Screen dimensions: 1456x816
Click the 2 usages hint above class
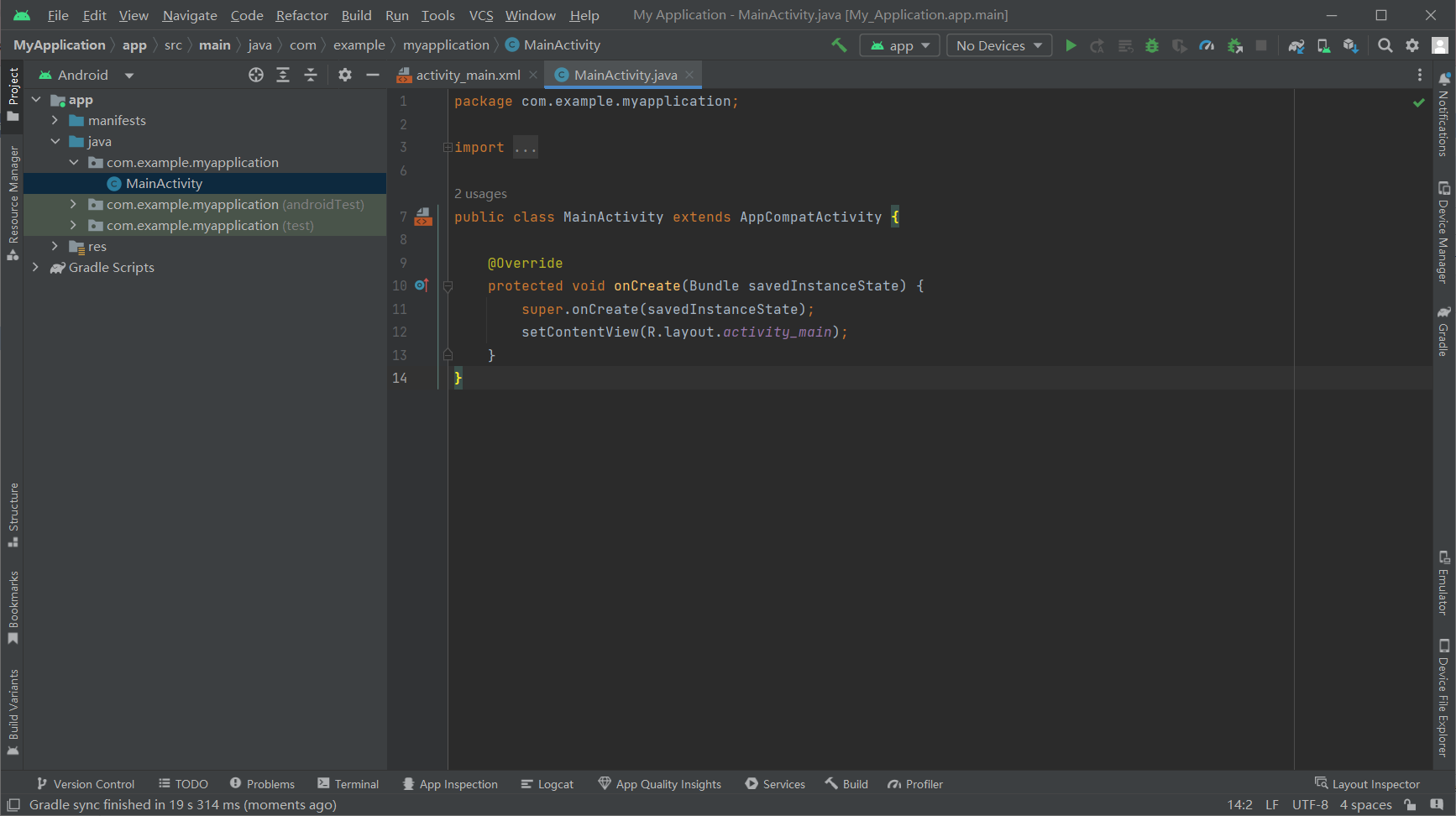480,194
